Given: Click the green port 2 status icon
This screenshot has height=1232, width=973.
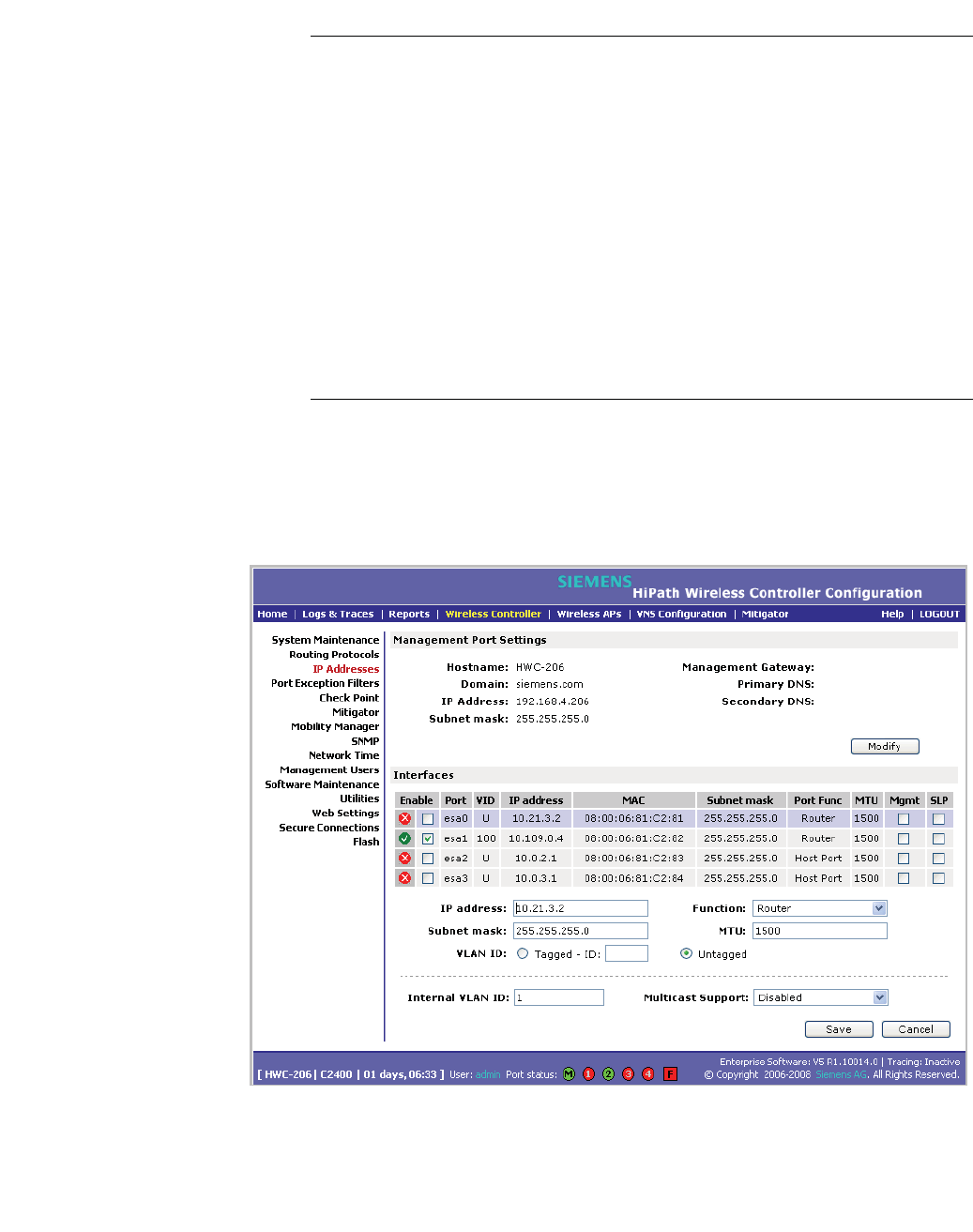Looking at the screenshot, I should click(x=608, y=1073).
